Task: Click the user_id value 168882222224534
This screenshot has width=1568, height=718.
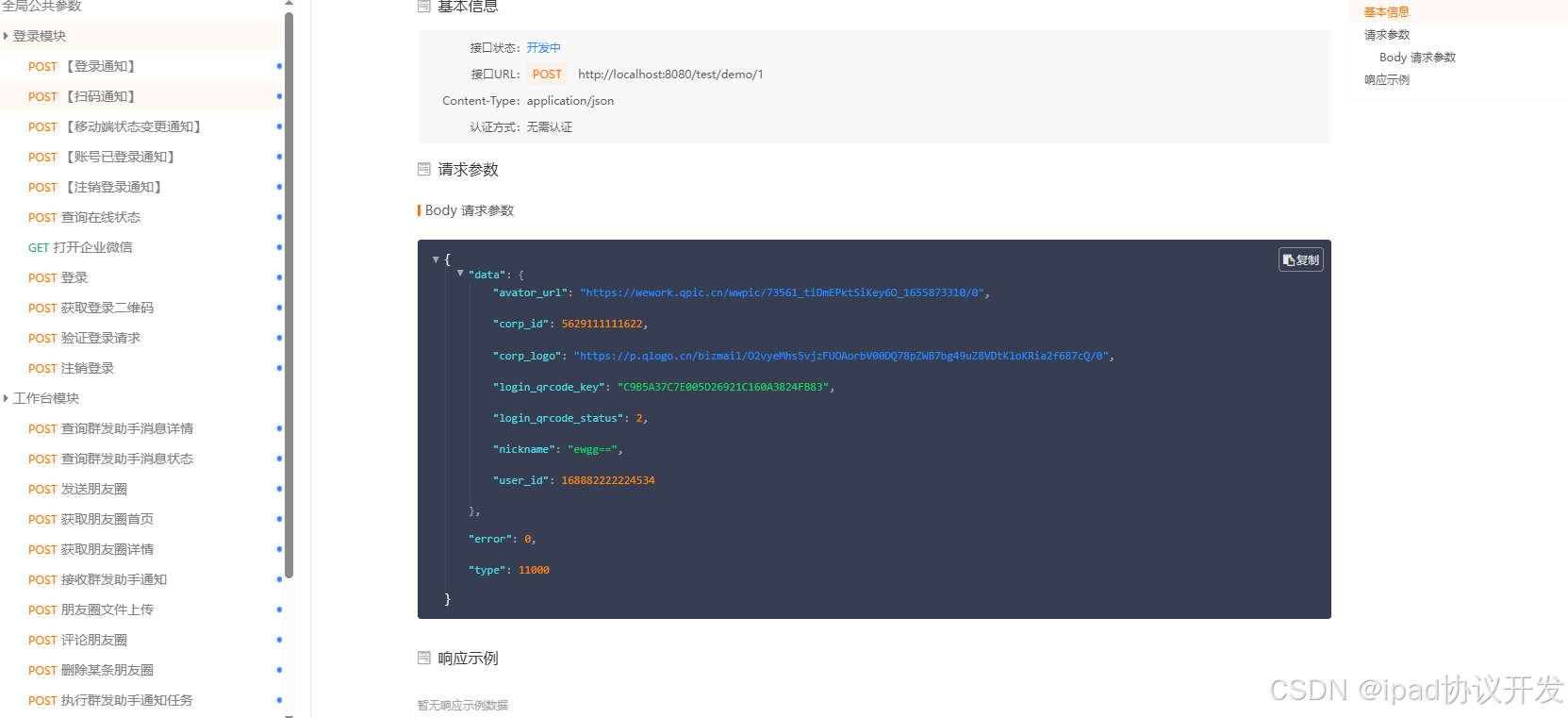Action: (608, 480)
